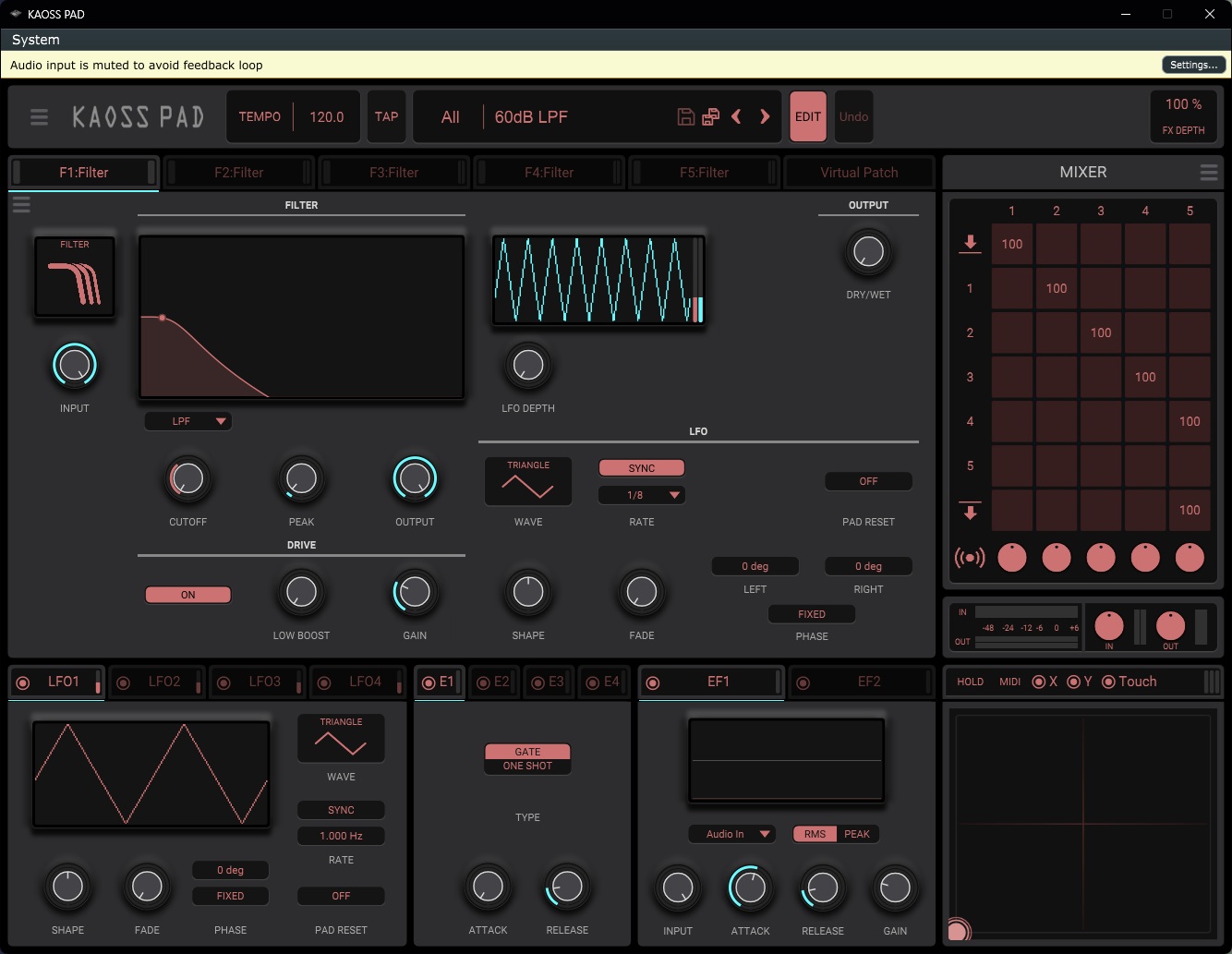Image resolution: width=1232 pixels, height=954 pixels.
Task: Open the filter section menu icon under F1 tab
Action: [21, 204]
